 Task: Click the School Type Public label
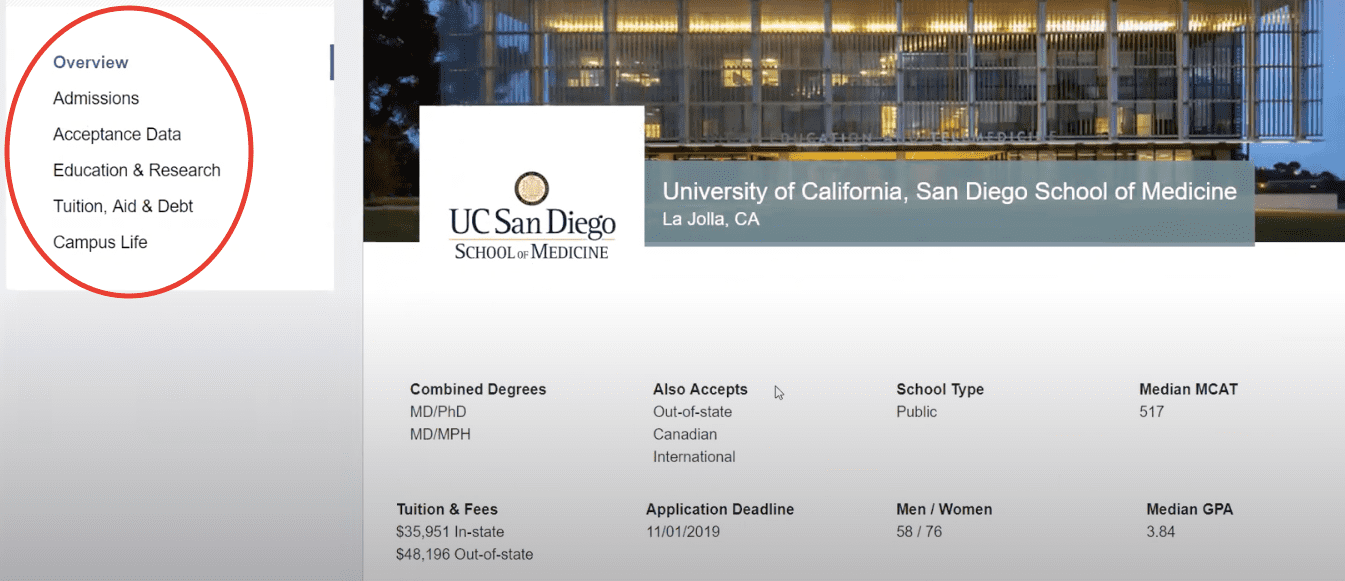(x=916, y=411)
